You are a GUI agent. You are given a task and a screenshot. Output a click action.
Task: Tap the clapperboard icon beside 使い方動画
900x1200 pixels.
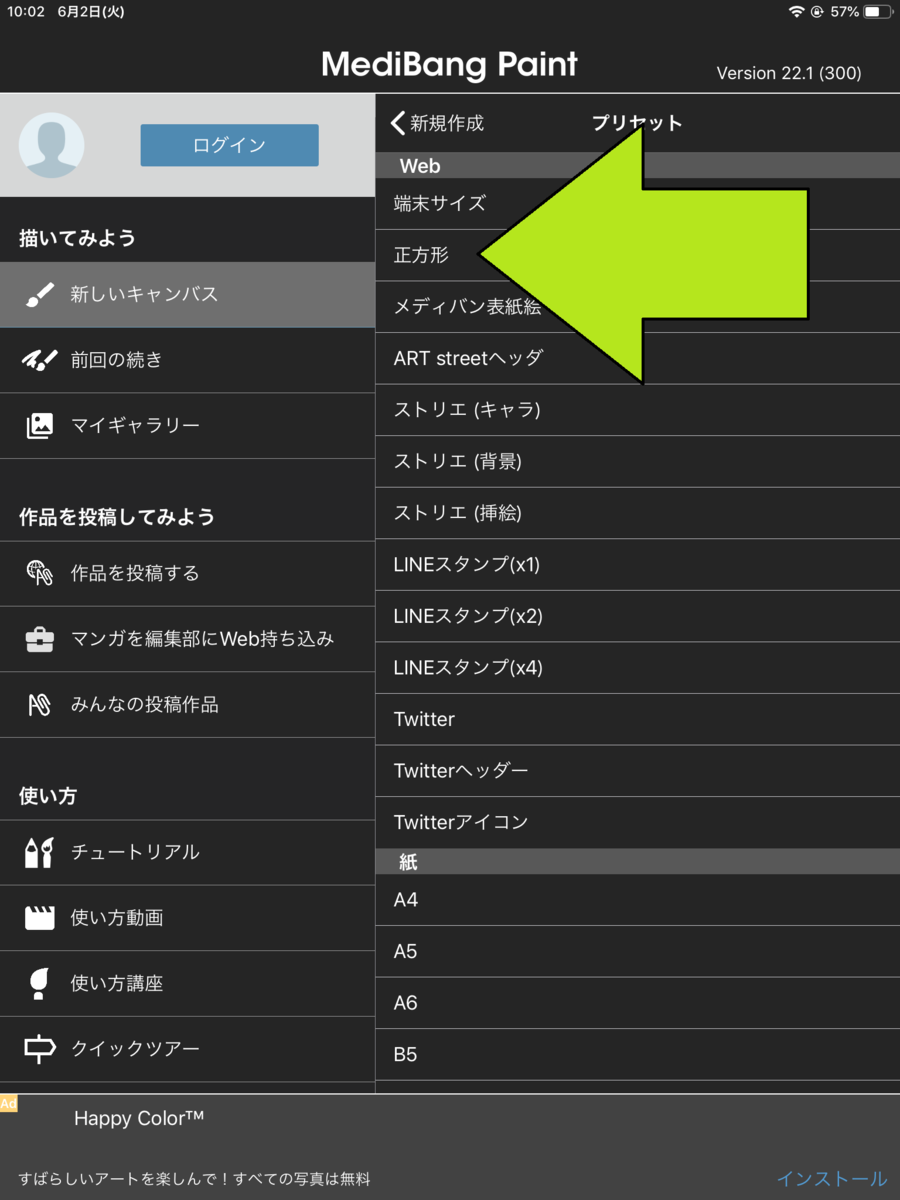point(39,918)
